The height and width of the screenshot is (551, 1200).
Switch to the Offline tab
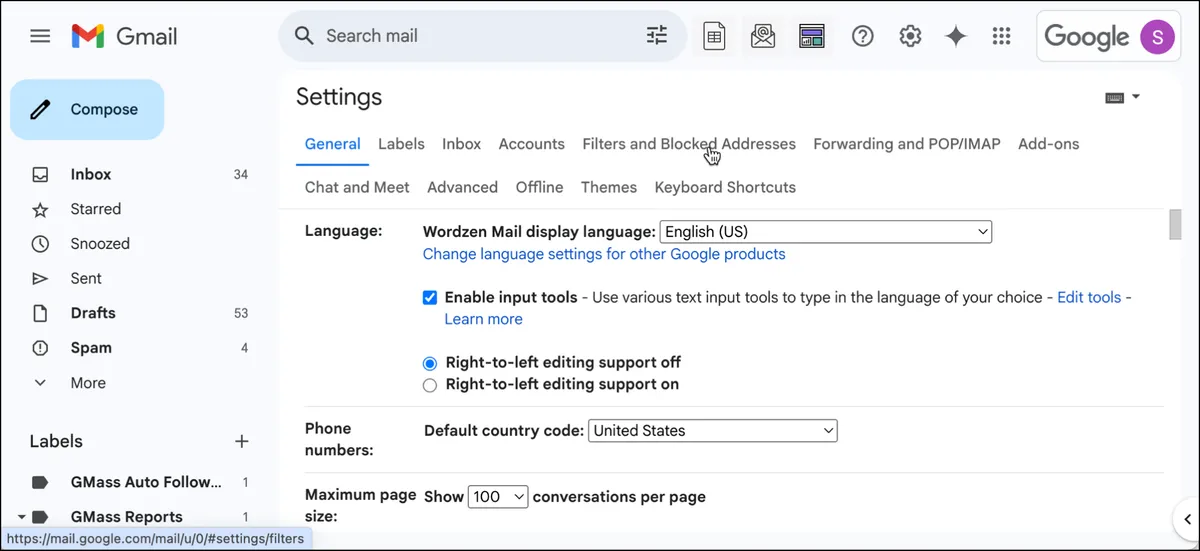tap(539, 187)
